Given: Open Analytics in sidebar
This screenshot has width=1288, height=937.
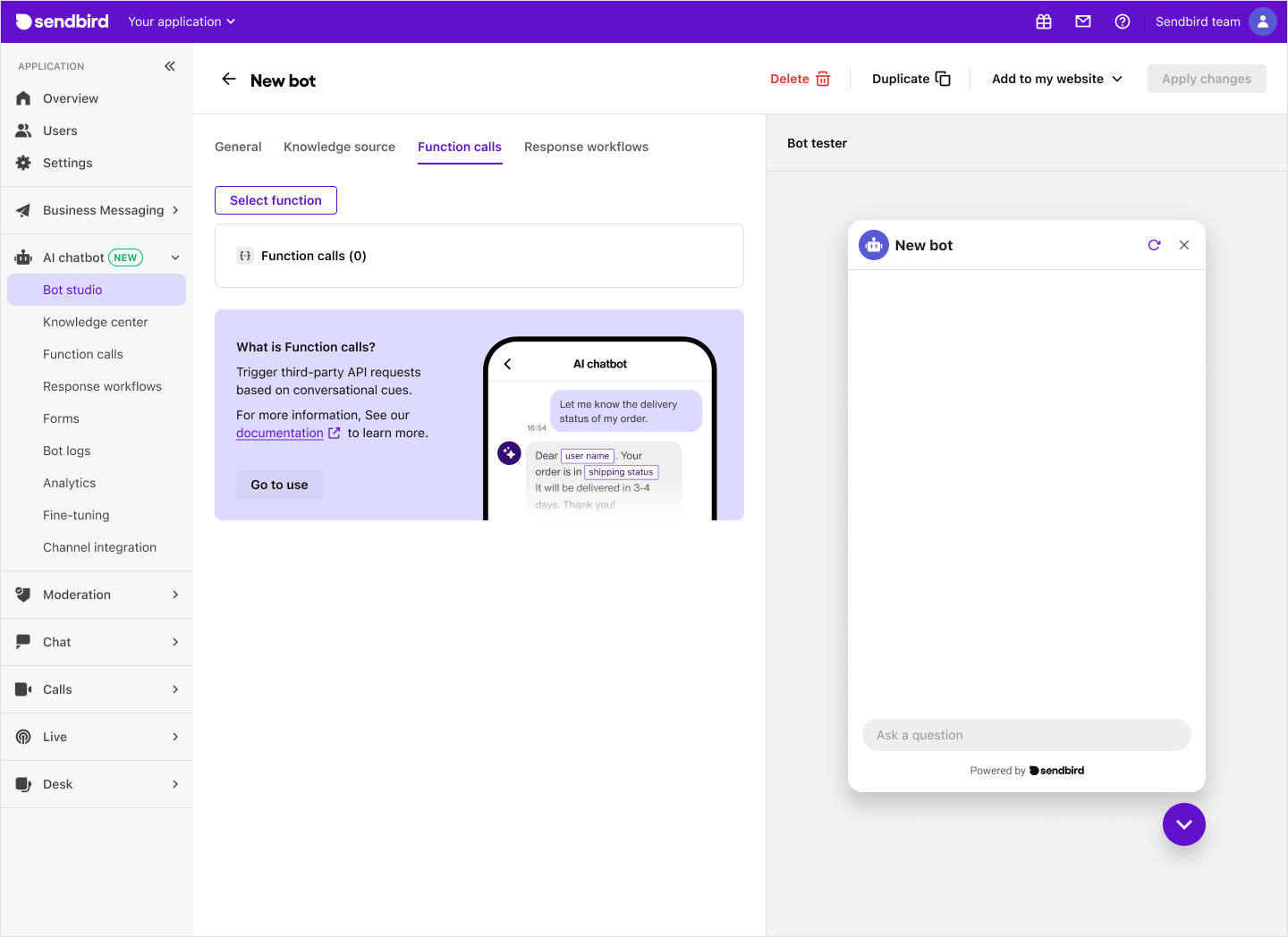Looking at the screenshot, I should (97, 483).
